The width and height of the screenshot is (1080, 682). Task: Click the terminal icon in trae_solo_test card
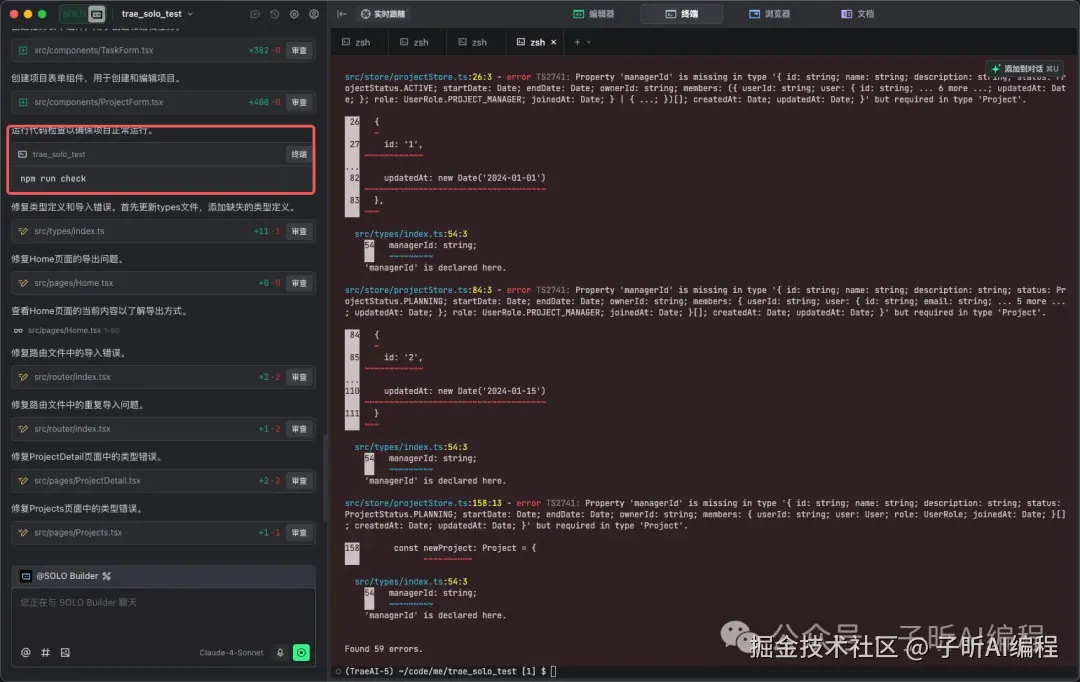pyautogui.click(x=22, y=154)
